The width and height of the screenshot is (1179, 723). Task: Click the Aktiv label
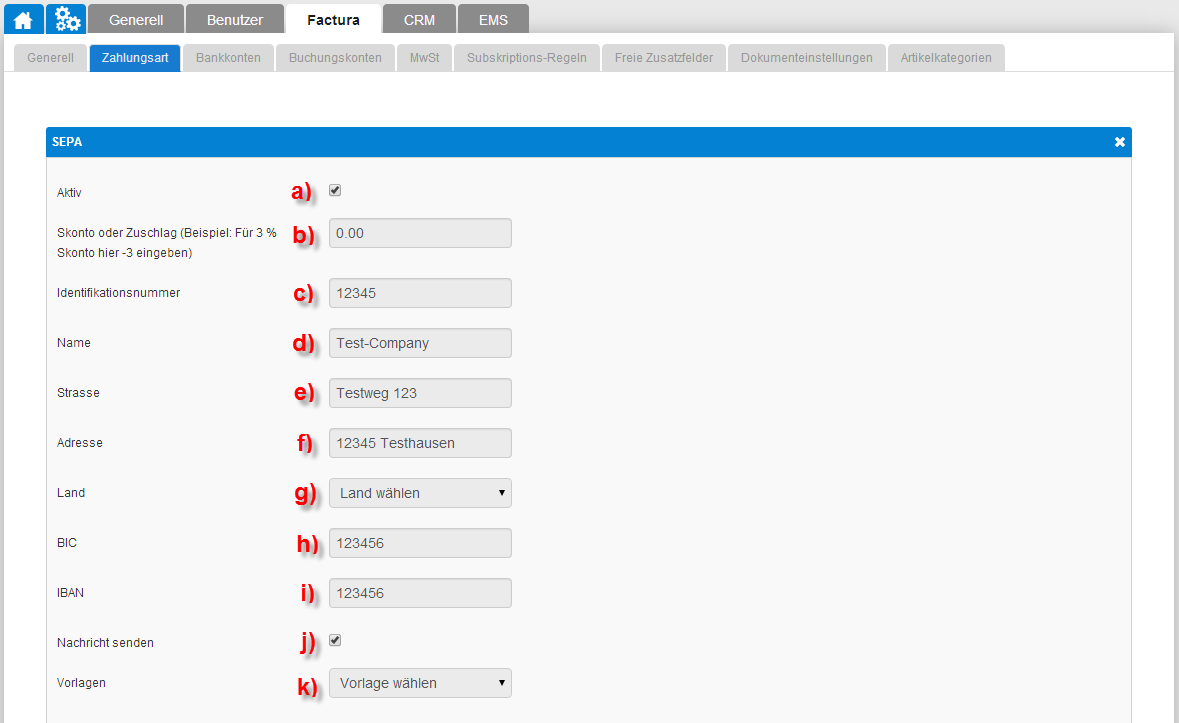pos(69,192)
